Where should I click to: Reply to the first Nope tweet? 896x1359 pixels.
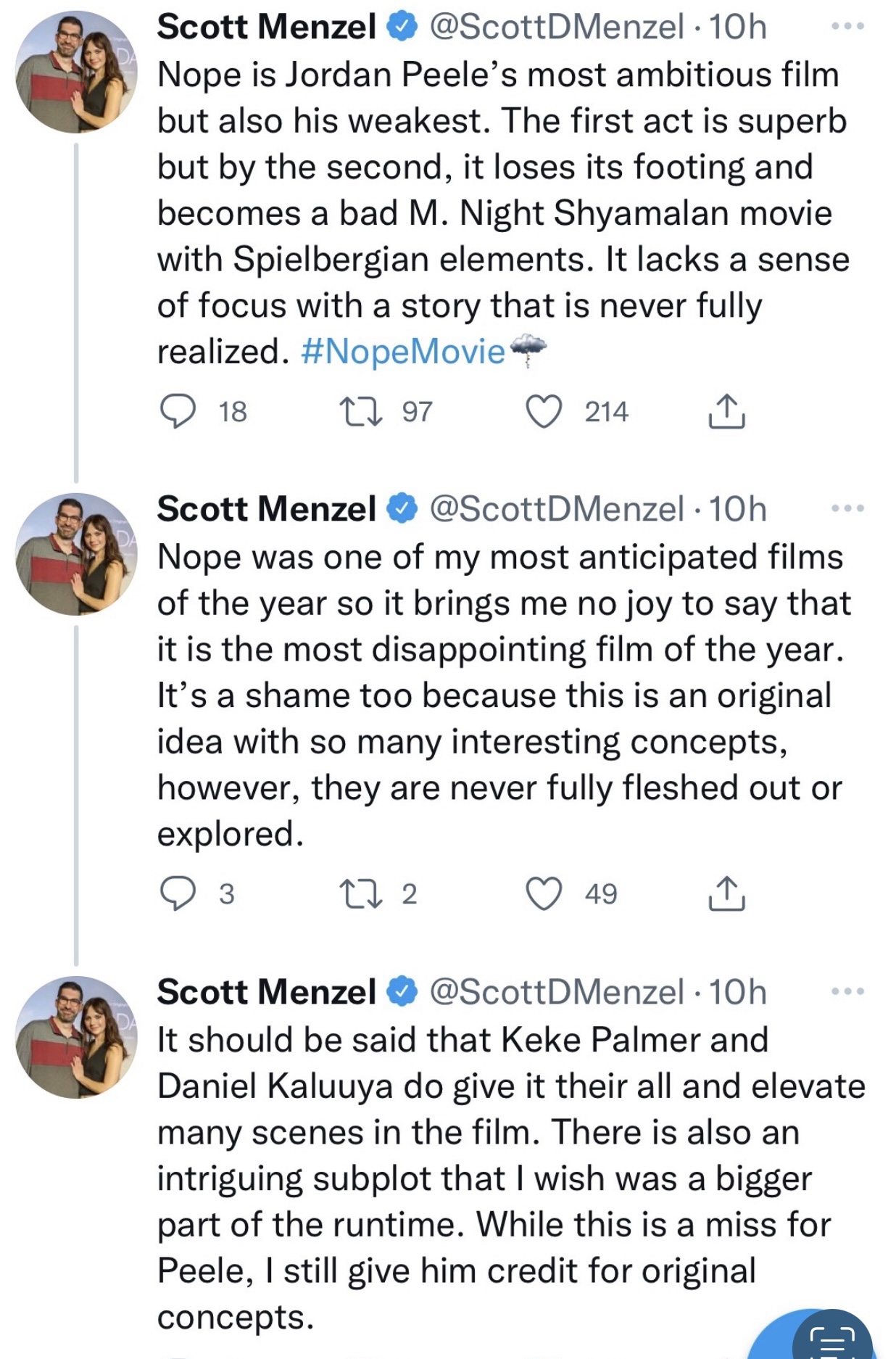(178, 411)
